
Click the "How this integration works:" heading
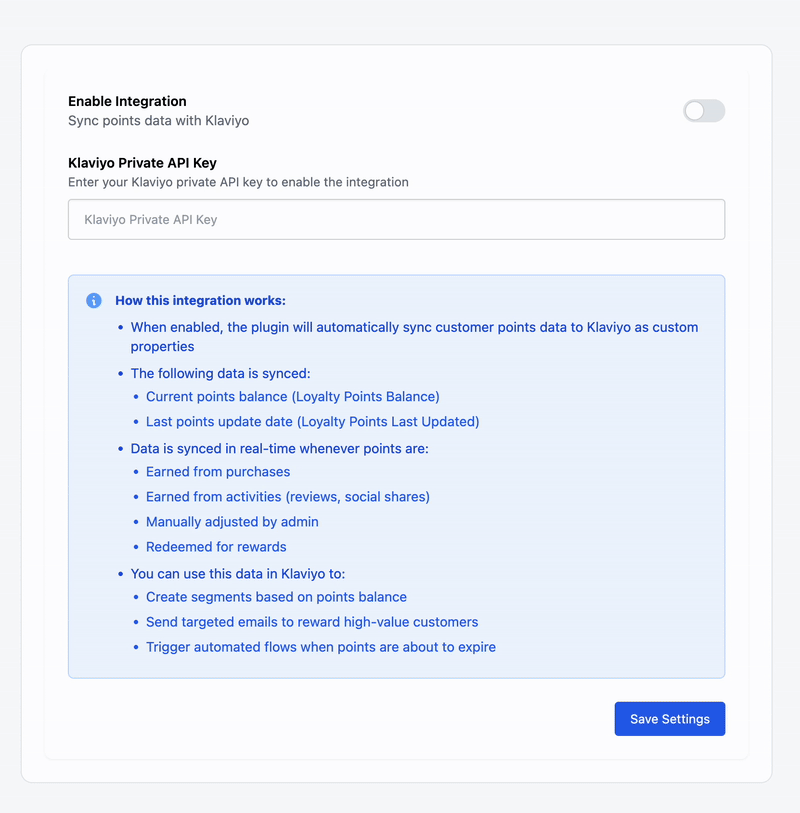(200, 300)
